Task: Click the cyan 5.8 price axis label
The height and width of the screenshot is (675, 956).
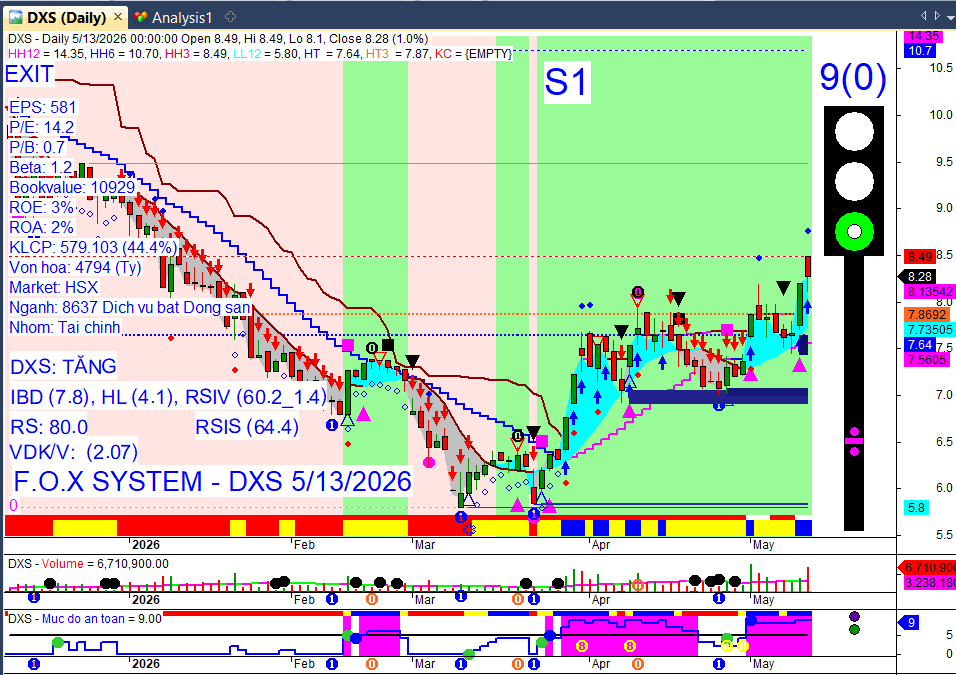Action: 916,507
